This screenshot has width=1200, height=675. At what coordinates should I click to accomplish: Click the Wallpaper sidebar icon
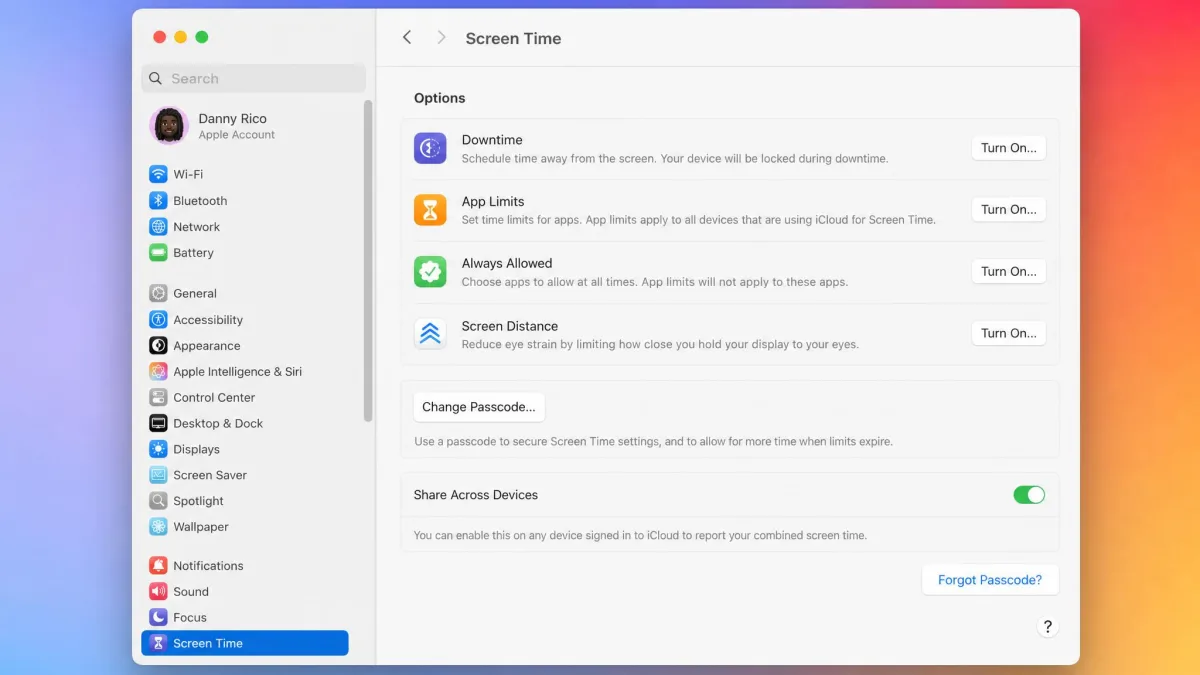[158, 527]
